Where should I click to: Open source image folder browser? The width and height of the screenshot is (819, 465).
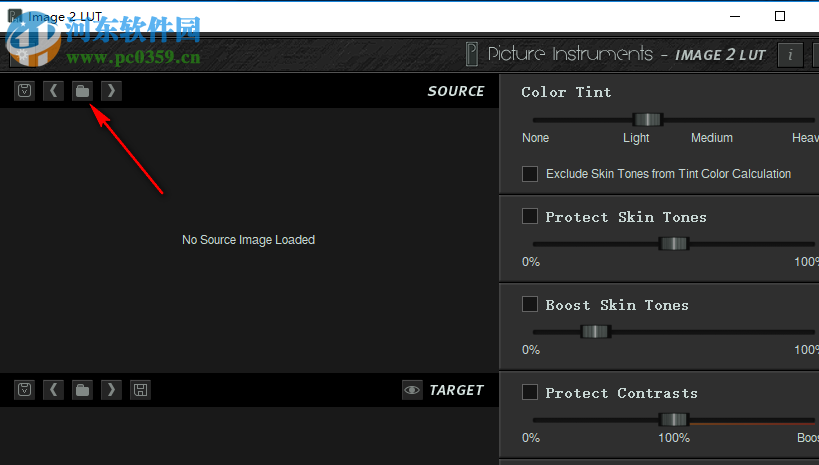pos(83,91)
